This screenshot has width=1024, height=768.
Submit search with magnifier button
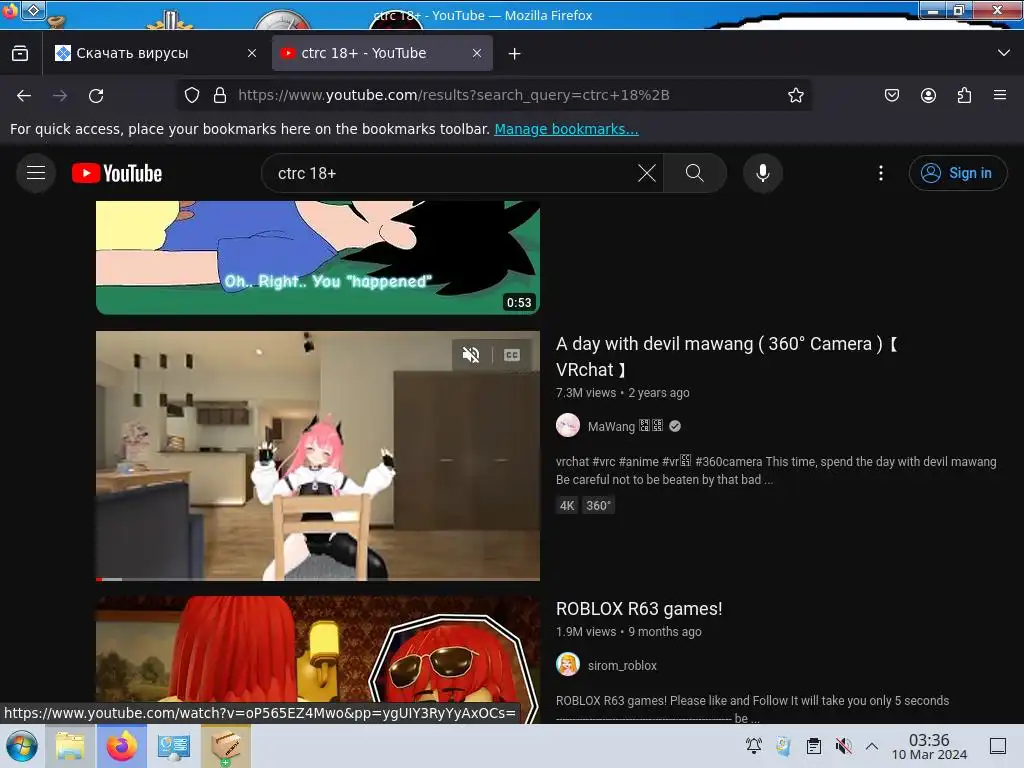(695, 173)
